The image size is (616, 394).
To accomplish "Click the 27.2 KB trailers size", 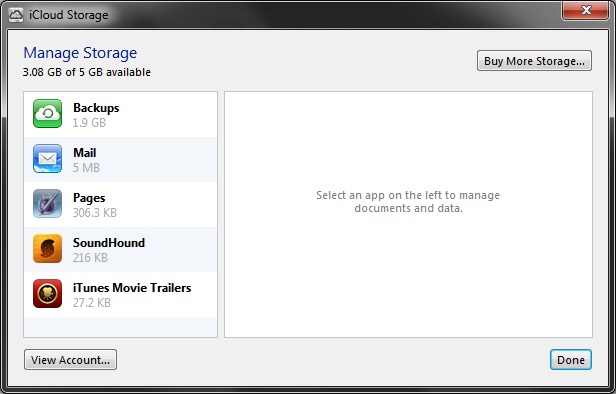I will [x=92, y=302].
